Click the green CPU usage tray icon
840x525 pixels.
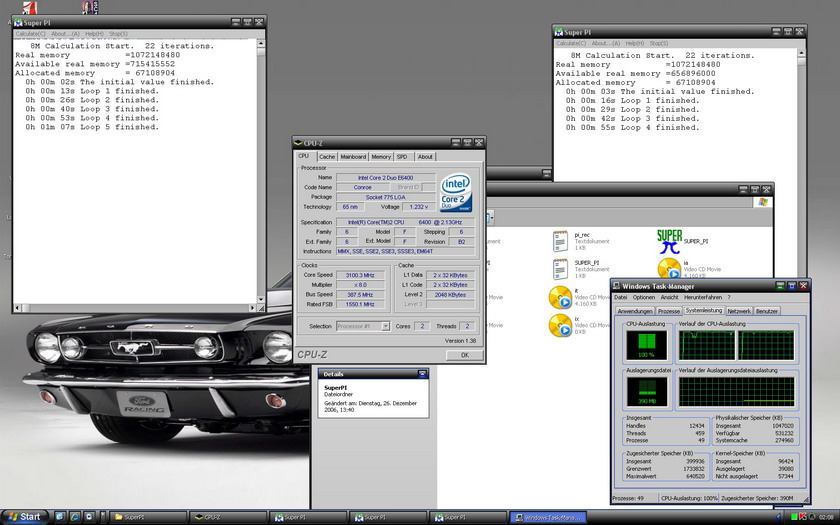tap(794, 517)
